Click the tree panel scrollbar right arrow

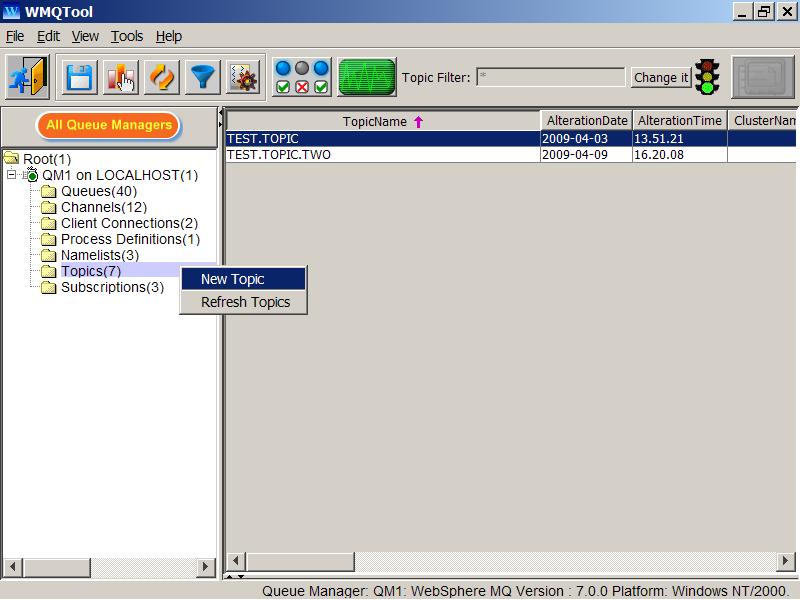206,567
